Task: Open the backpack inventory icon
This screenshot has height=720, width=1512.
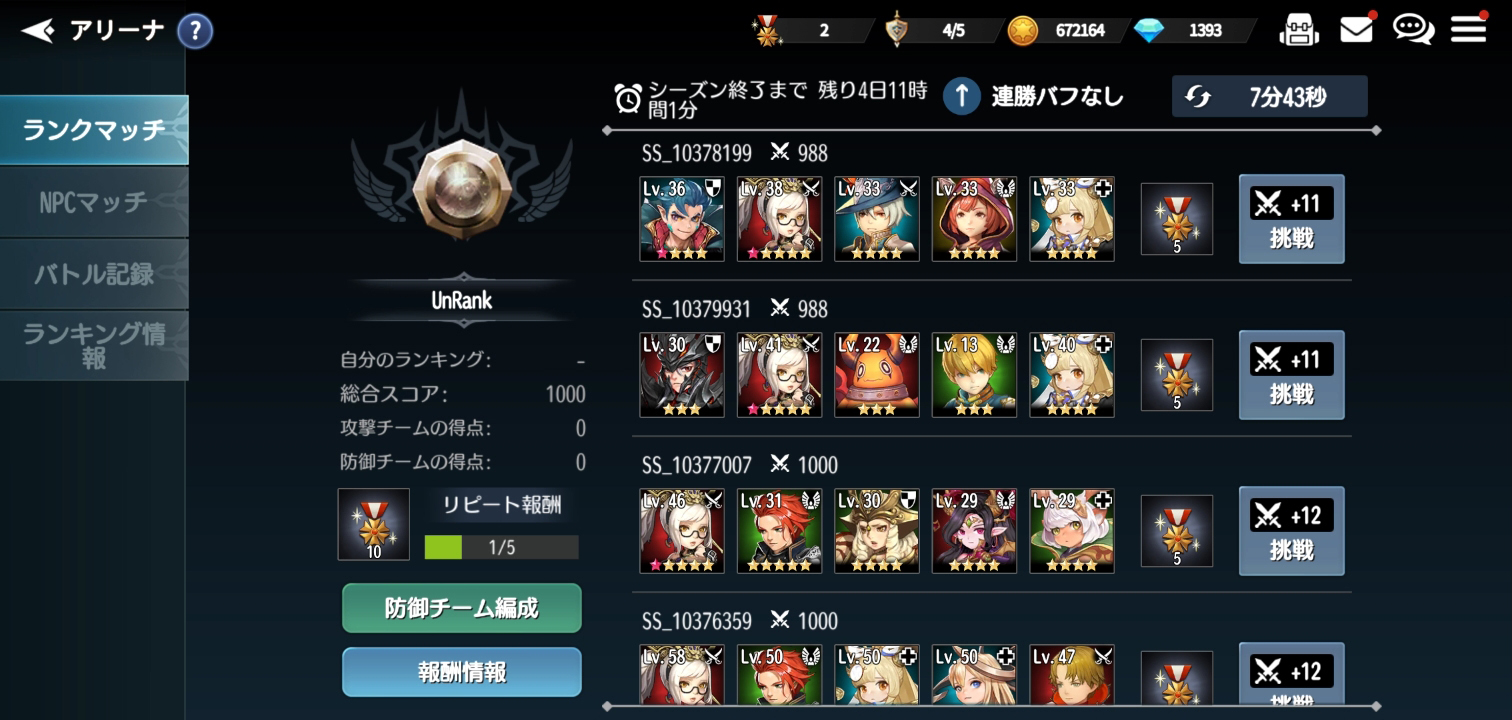Action: pos(1299,30)
